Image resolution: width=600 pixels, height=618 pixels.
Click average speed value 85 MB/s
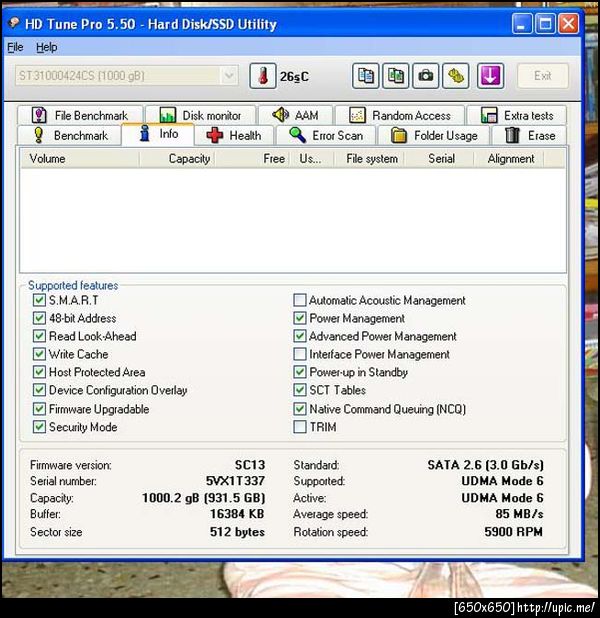point(520,514)
